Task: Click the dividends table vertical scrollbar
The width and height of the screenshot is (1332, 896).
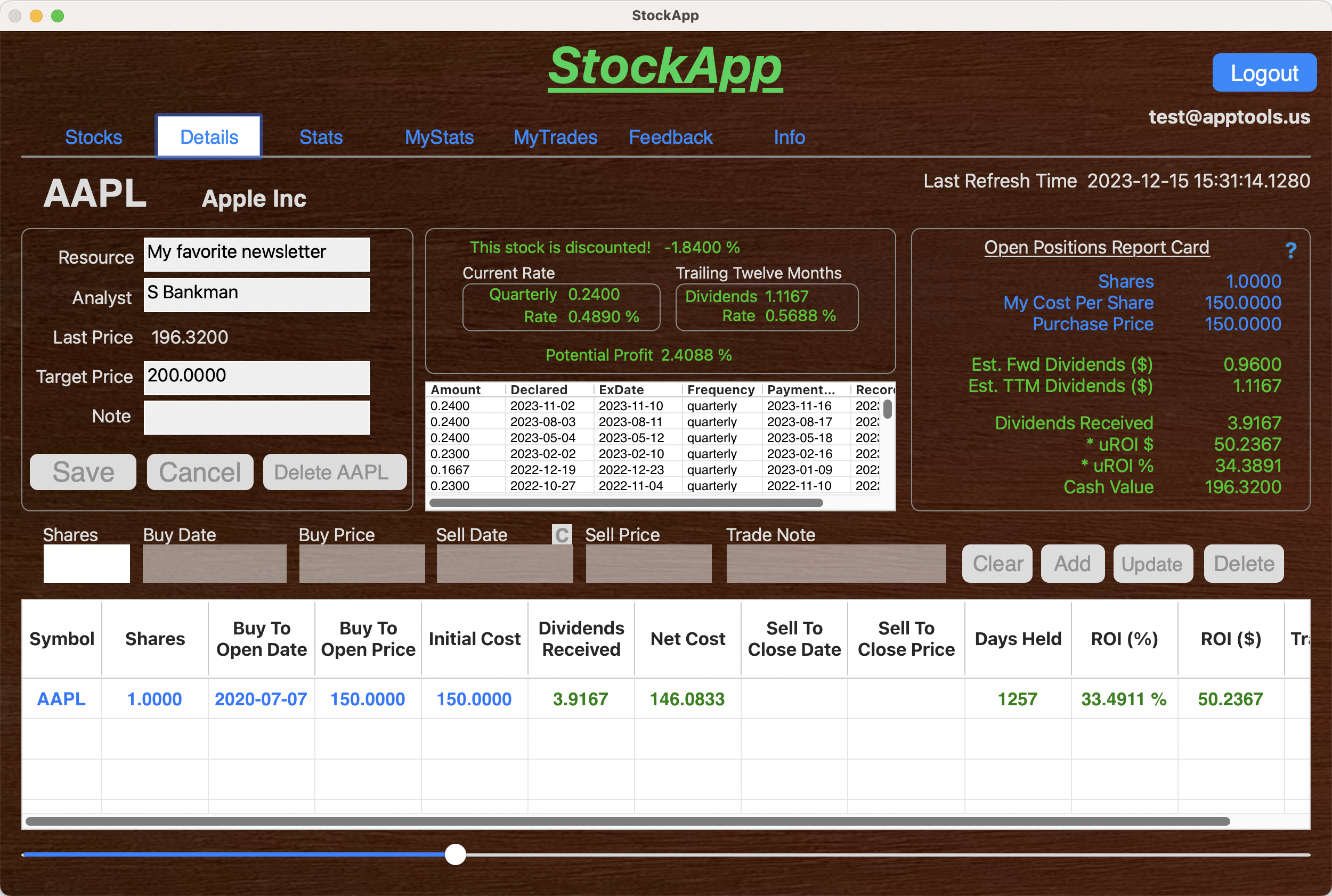Action: (x=888, y=409)
